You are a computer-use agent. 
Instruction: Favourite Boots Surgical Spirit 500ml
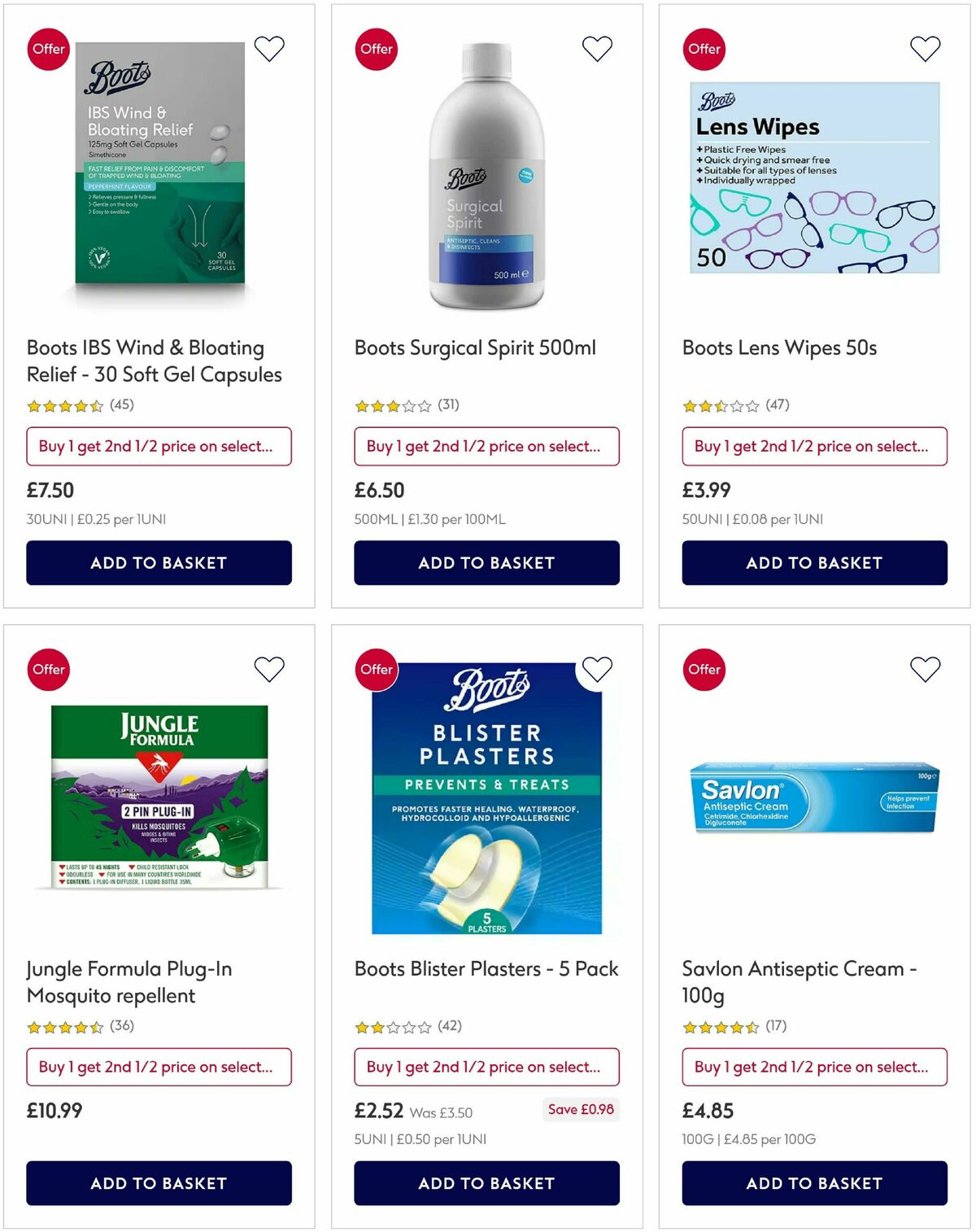coord(598,48)
